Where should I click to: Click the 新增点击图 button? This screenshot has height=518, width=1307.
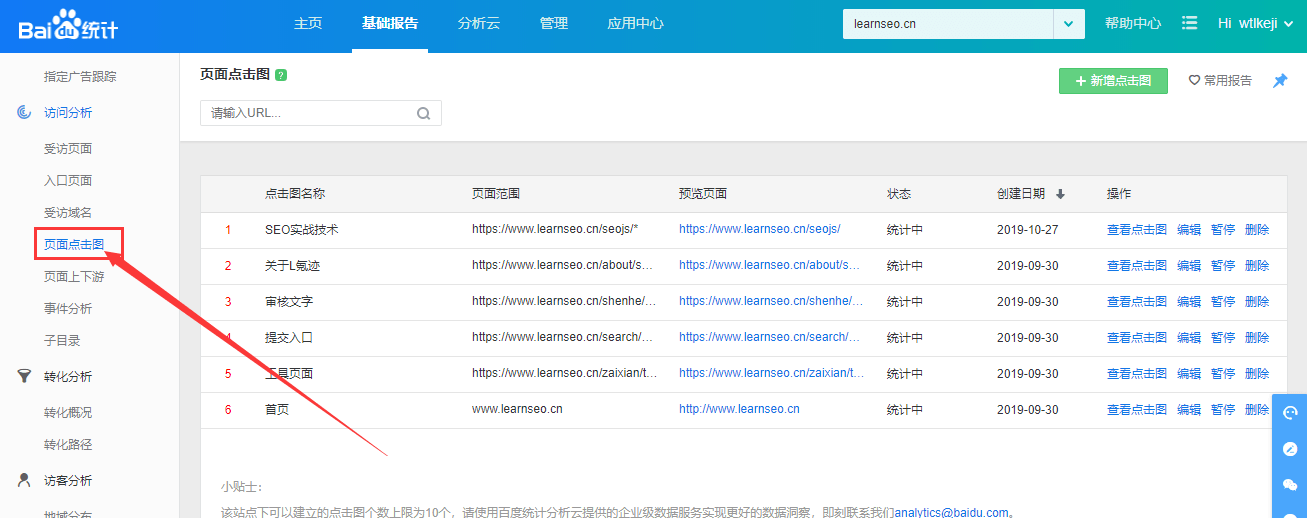point(1113,81)
